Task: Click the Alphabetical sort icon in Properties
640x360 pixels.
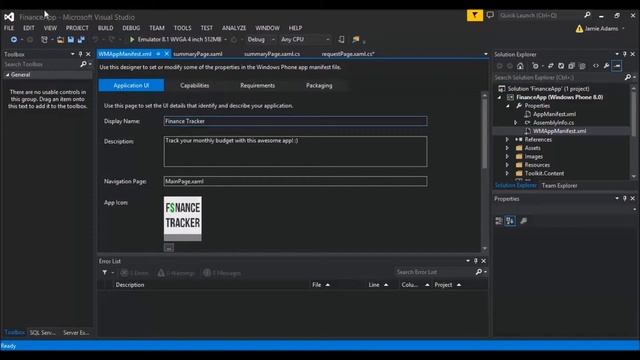Action: point(510,221)
